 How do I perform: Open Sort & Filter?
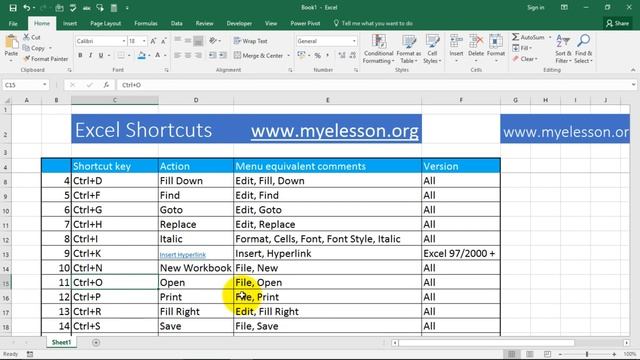(563, 49)
